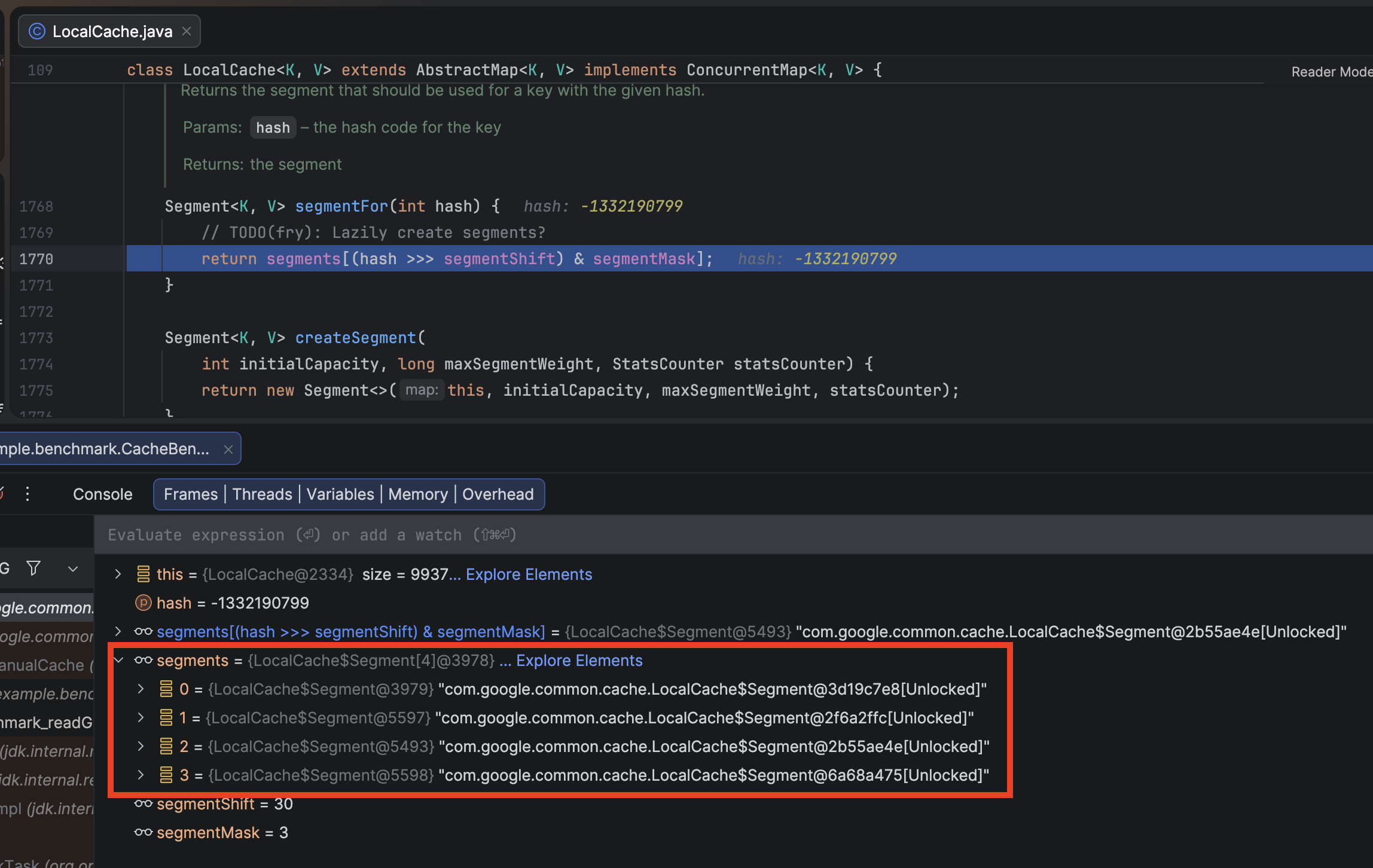Click the list icon beside the this variable
1373x868 pixels.
(144, 574)
